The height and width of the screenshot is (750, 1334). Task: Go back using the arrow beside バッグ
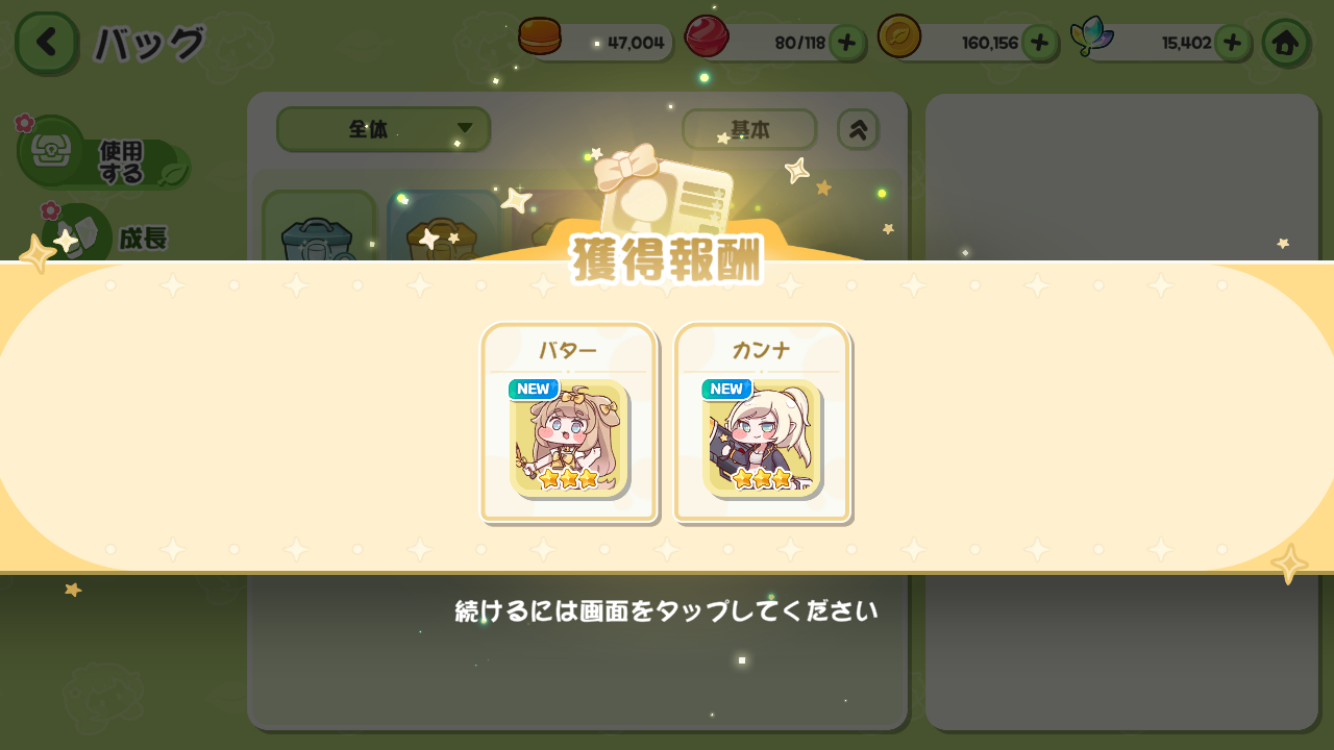click(46, 42)
